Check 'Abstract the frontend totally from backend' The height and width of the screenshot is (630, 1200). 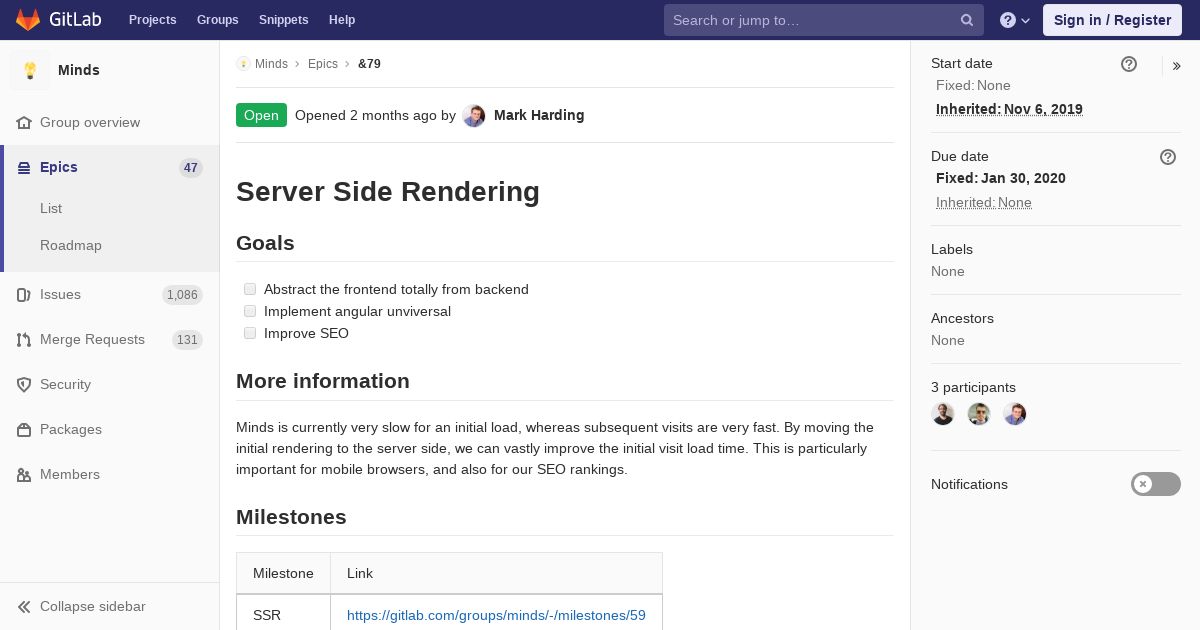pos(250,289)
